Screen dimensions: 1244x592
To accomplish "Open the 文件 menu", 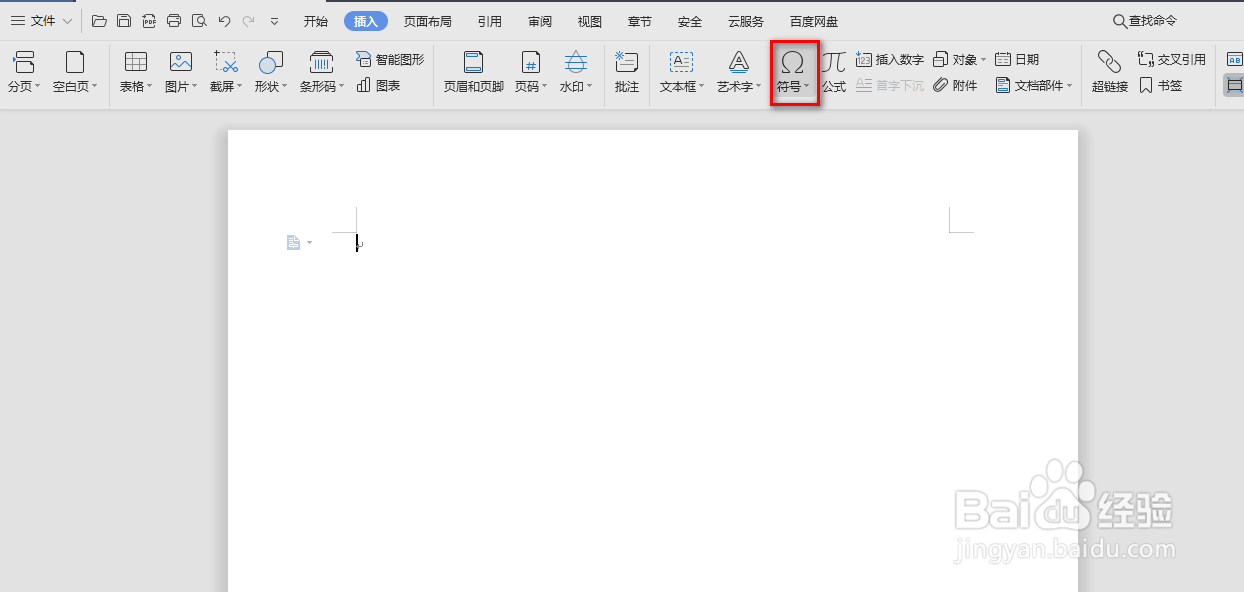I will [40, 20].
